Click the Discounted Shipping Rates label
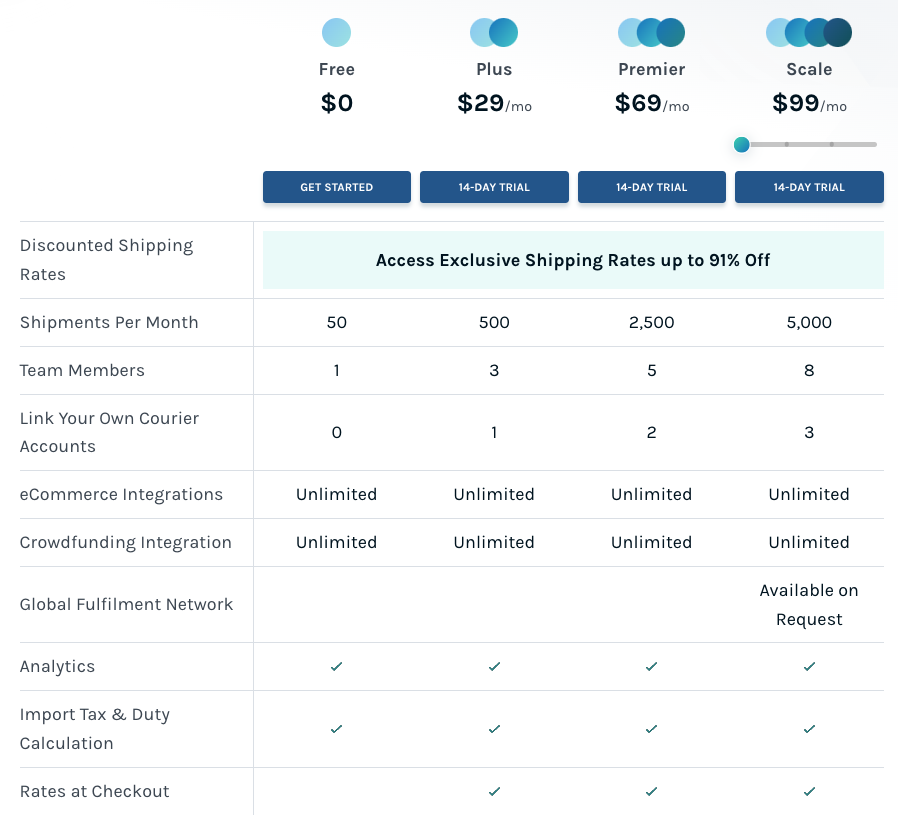898x815 pixels. pyautogui.click(x=106, y=260)
